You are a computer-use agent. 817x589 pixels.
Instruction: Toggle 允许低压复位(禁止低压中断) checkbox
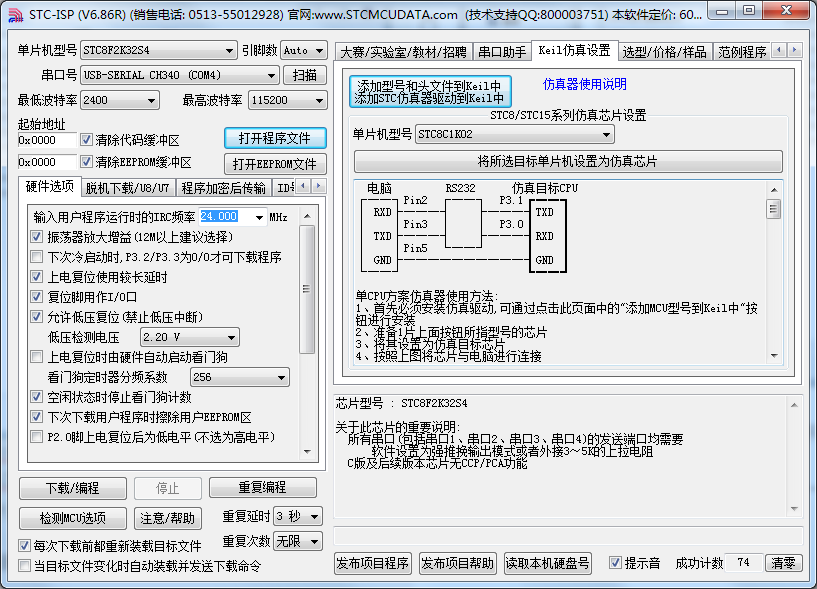pyautogui.click(x=36, y=316)
